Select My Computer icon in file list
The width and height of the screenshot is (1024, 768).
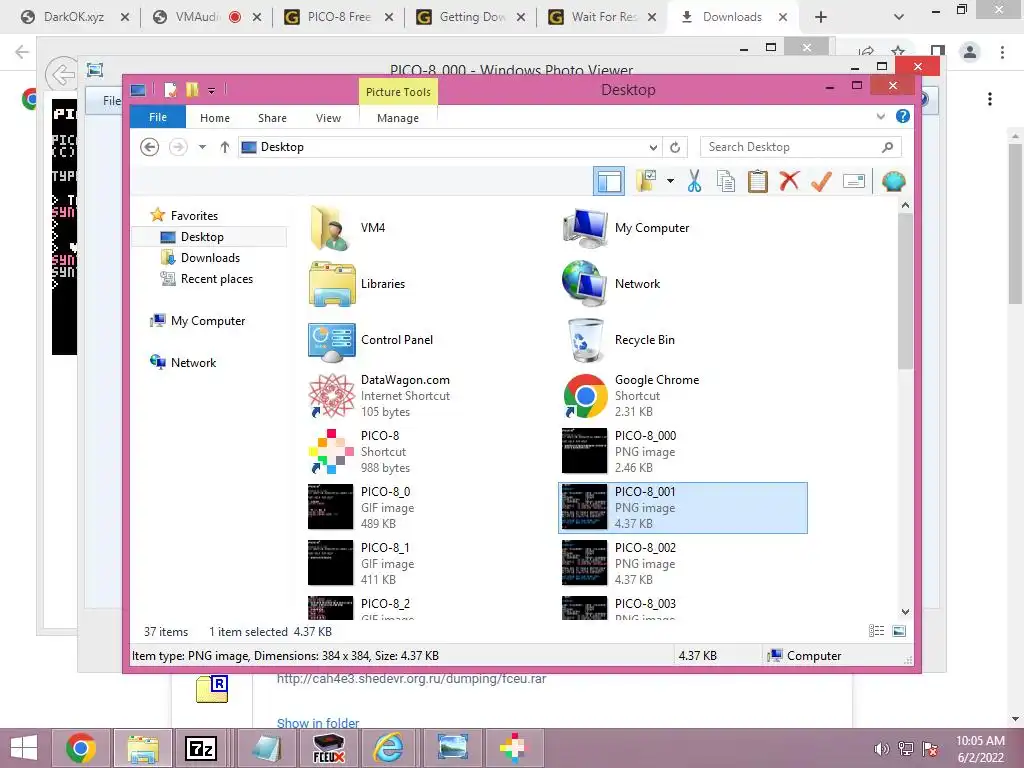tap(585, 228)
